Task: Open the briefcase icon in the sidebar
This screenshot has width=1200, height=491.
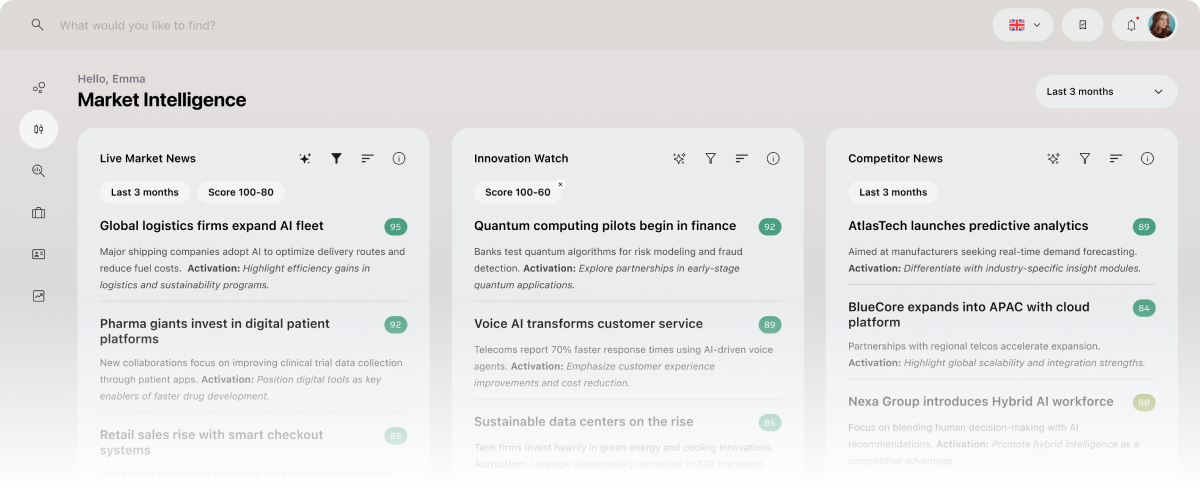Action: (38, 212)
